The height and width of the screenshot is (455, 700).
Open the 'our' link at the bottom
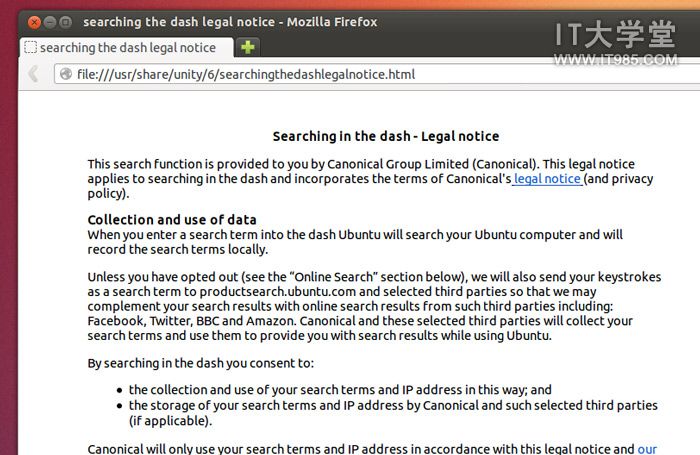(x=647, y=448)
